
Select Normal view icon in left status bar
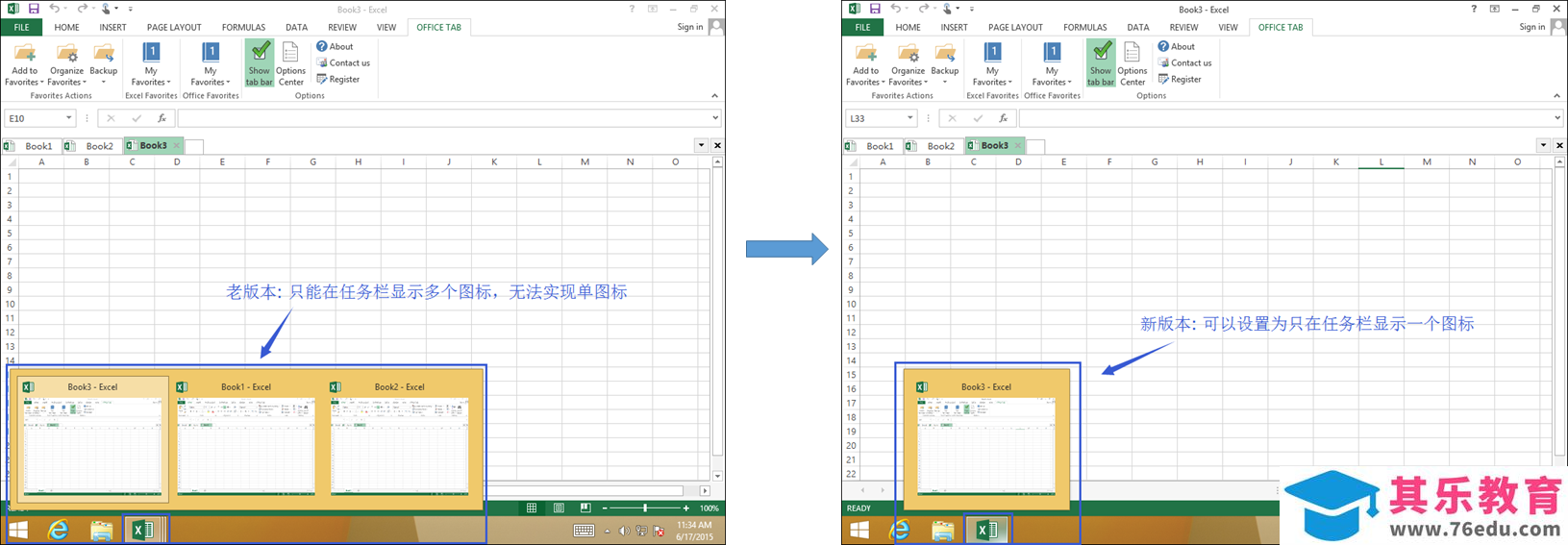531,508
